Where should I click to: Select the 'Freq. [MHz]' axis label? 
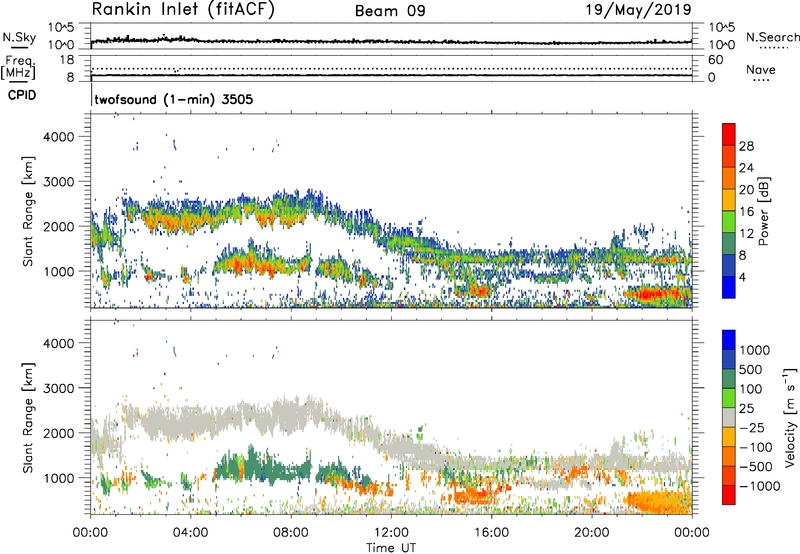coord(18,68)
